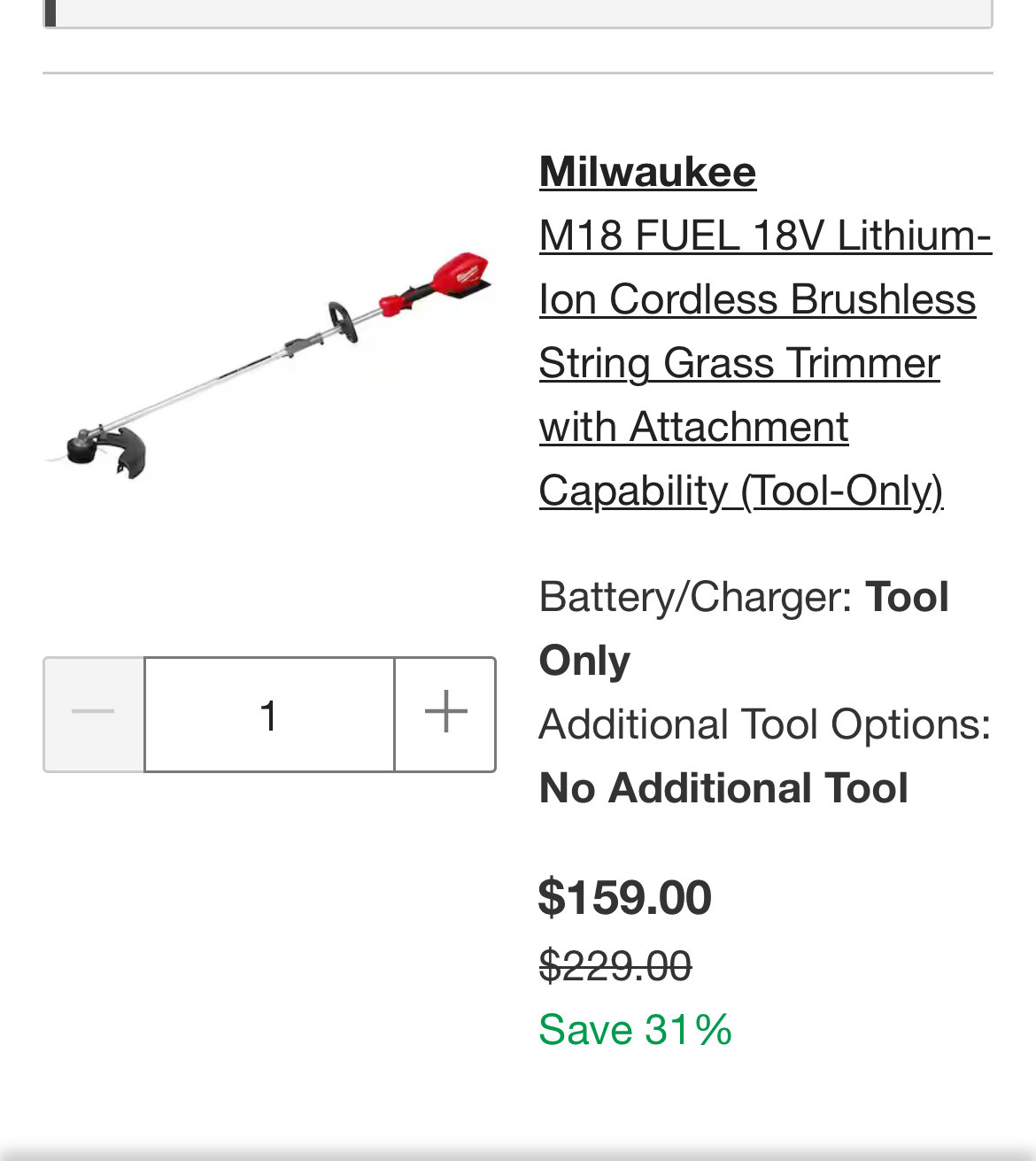Click the struck-through $229.00 original price
Image resolution: width=1036 pixels, height=1161 pixels.
pyautogui.click(x=615, y=965)
